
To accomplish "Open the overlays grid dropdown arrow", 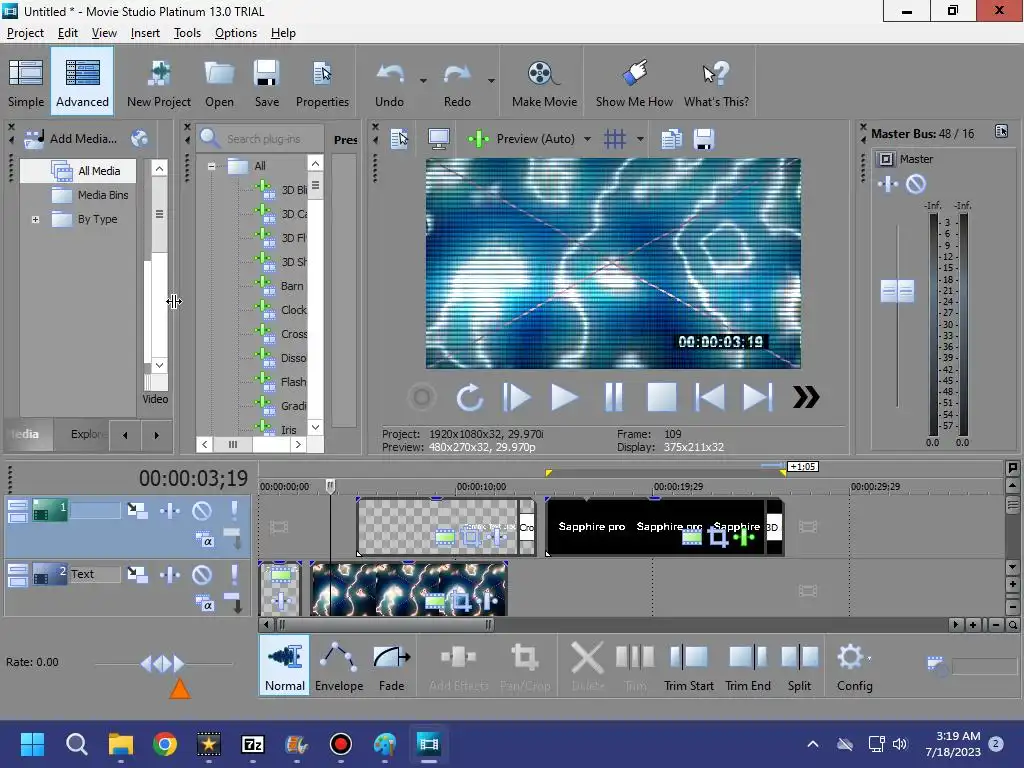I will tap(640, 138).
